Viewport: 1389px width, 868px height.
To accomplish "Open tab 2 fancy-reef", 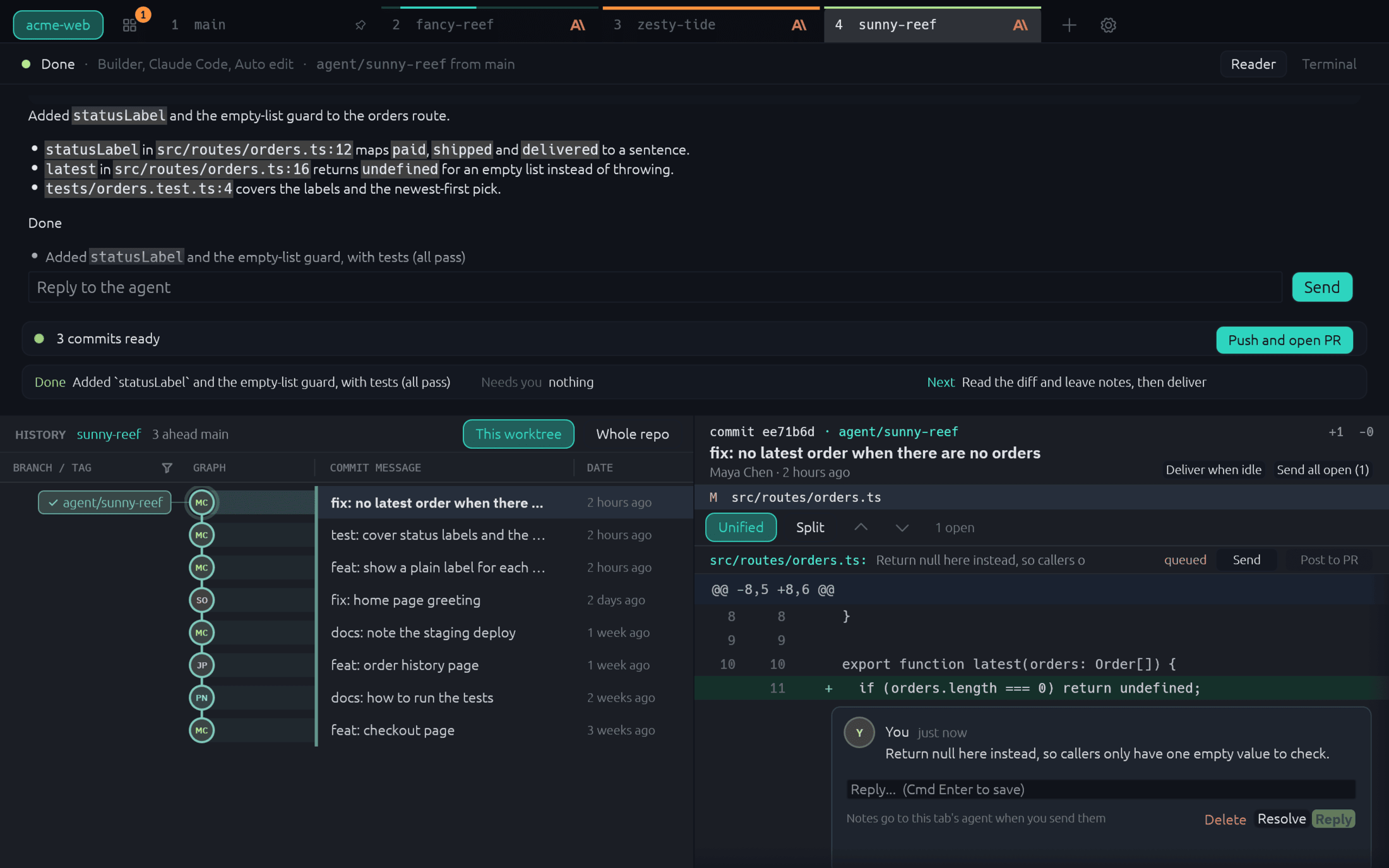I will pos(489,25).
